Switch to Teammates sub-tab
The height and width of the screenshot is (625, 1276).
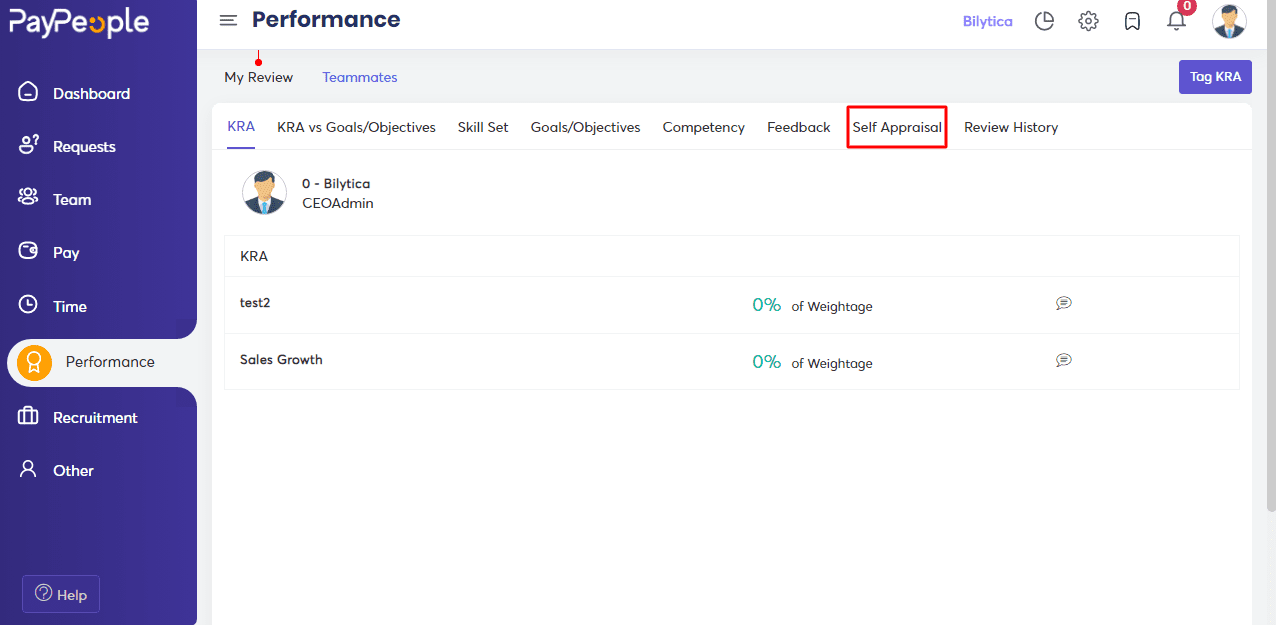[360, 77]
